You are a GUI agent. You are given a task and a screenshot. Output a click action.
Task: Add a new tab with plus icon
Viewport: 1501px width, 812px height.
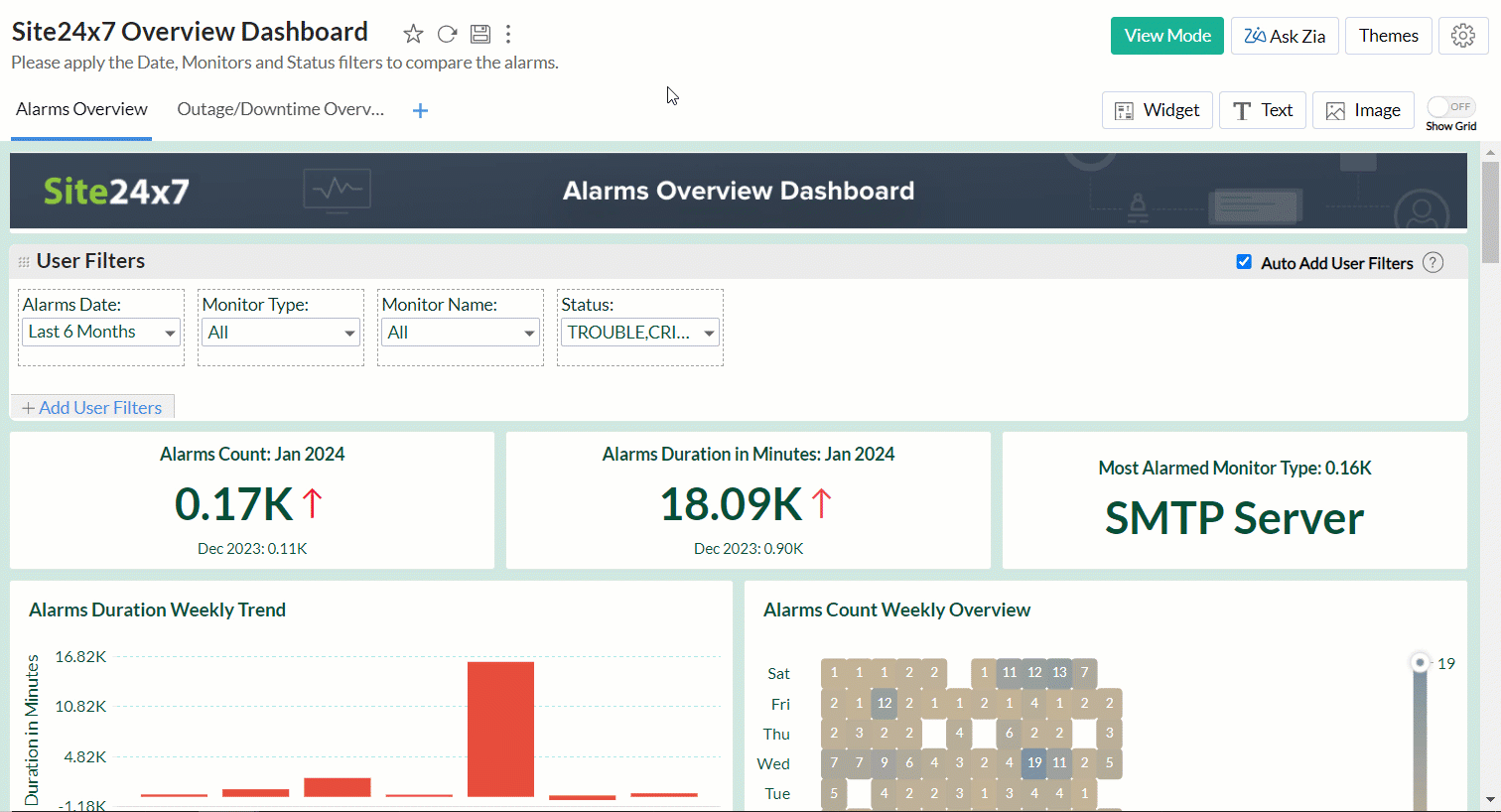pyautogui.click(x=420, y=111)
